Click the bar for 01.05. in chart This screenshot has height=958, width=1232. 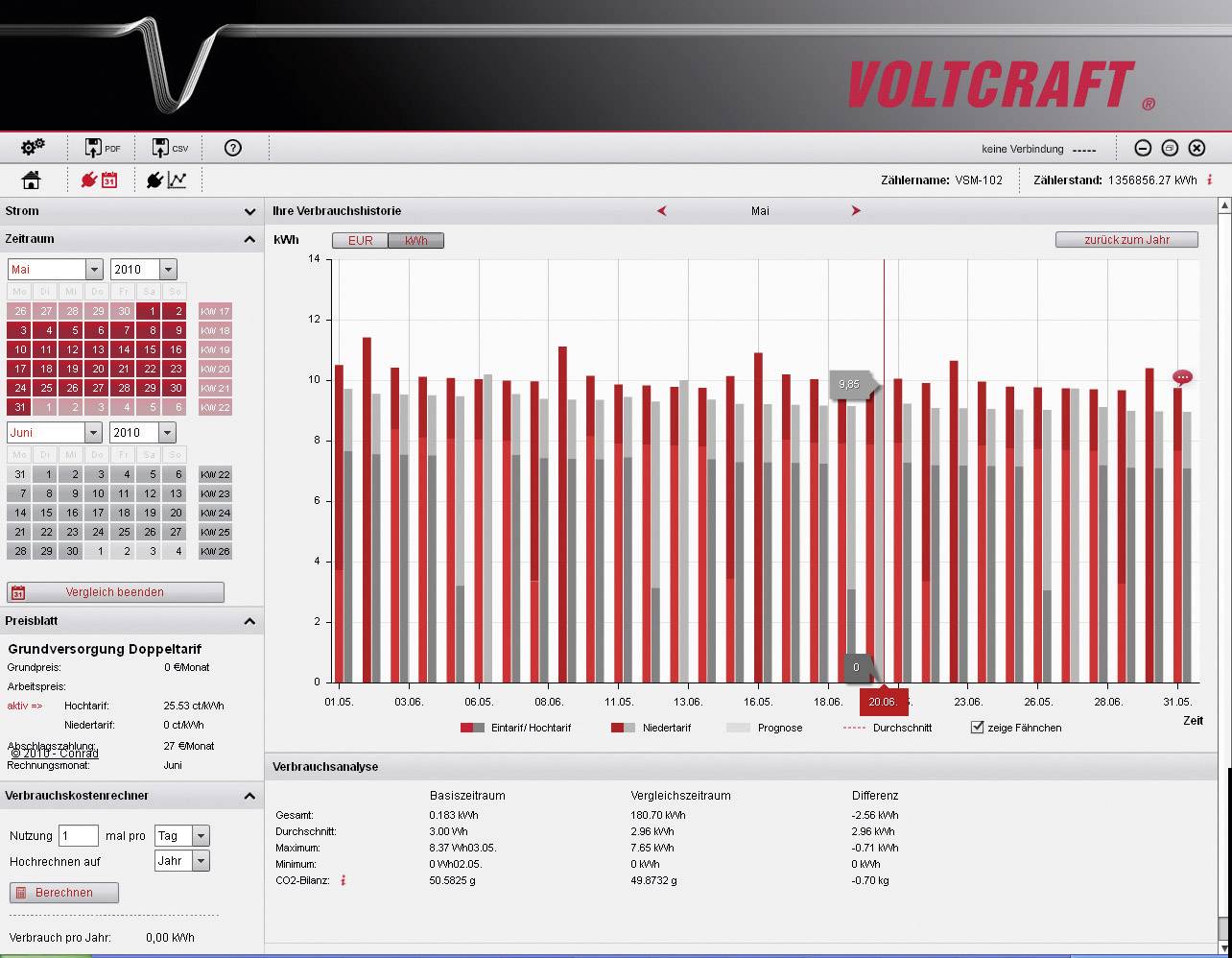click(x=340, y=523)
